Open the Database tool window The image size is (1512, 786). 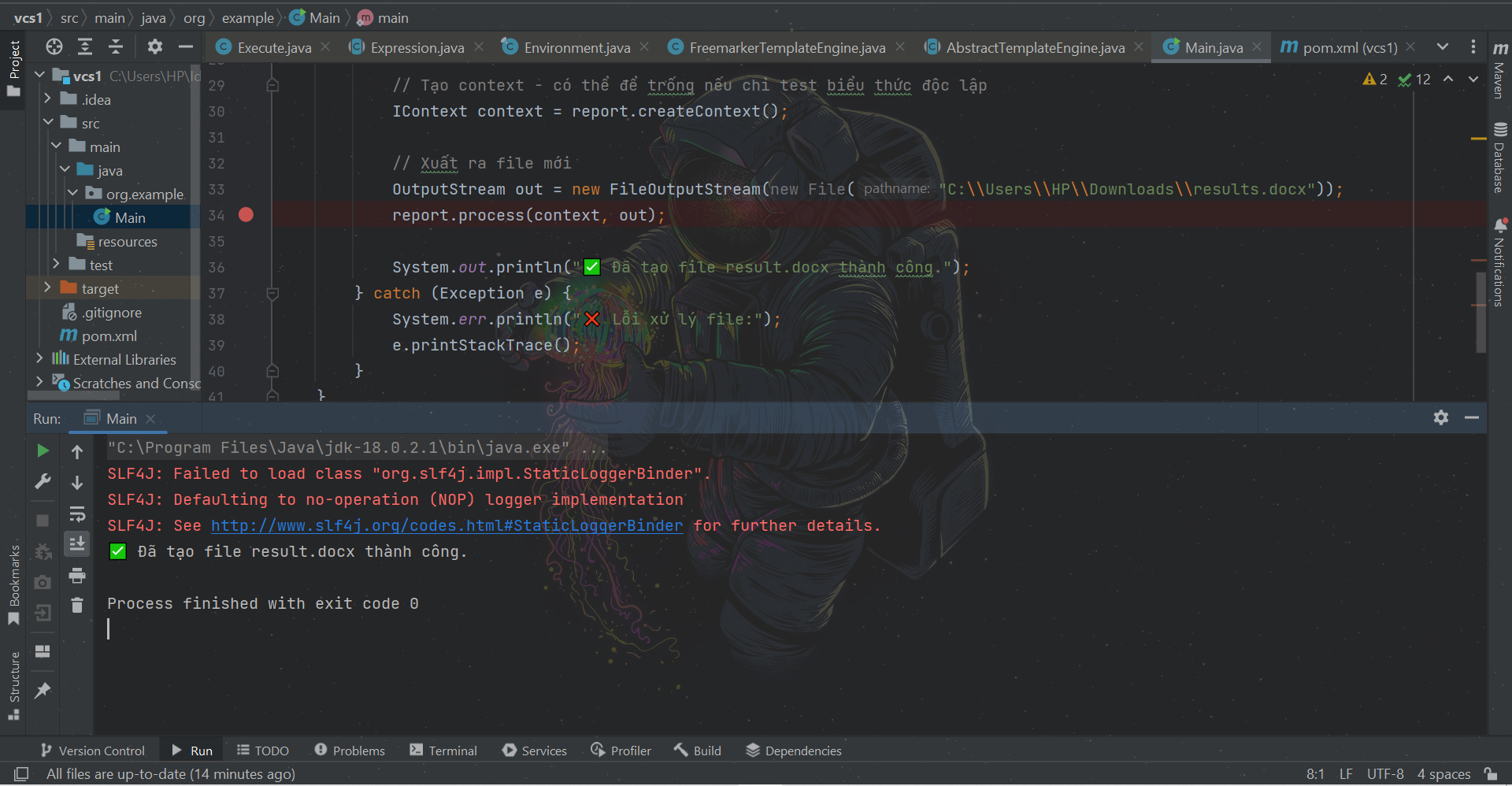(x=1500, y=158)
